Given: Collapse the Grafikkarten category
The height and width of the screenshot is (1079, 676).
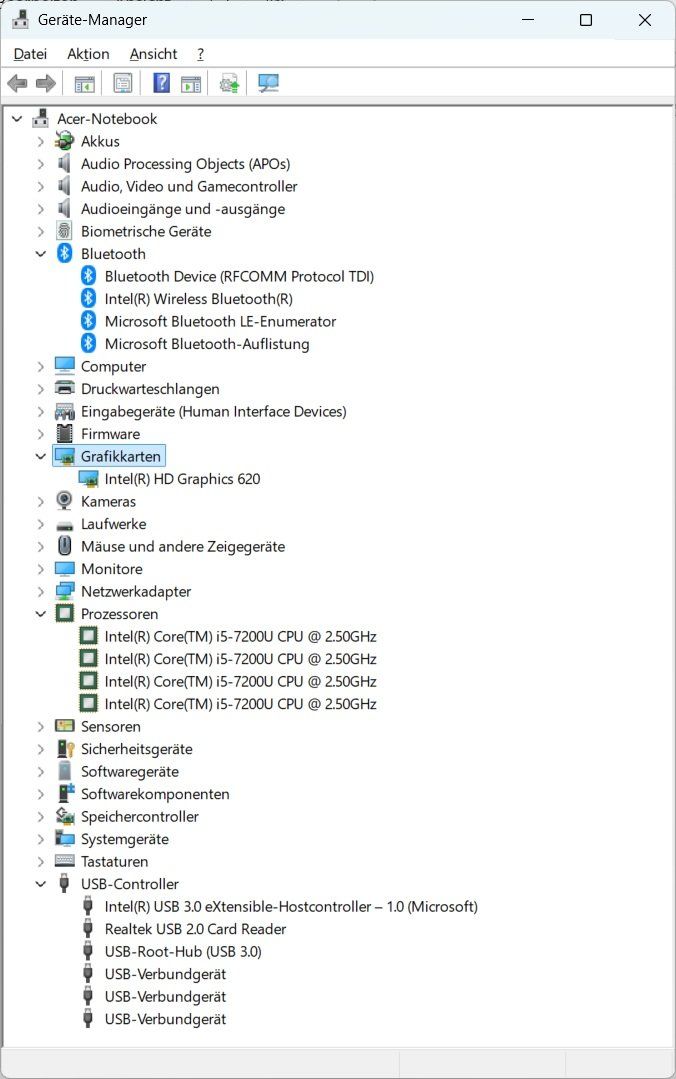Looking at the screenshot, I should click(41, 456).
